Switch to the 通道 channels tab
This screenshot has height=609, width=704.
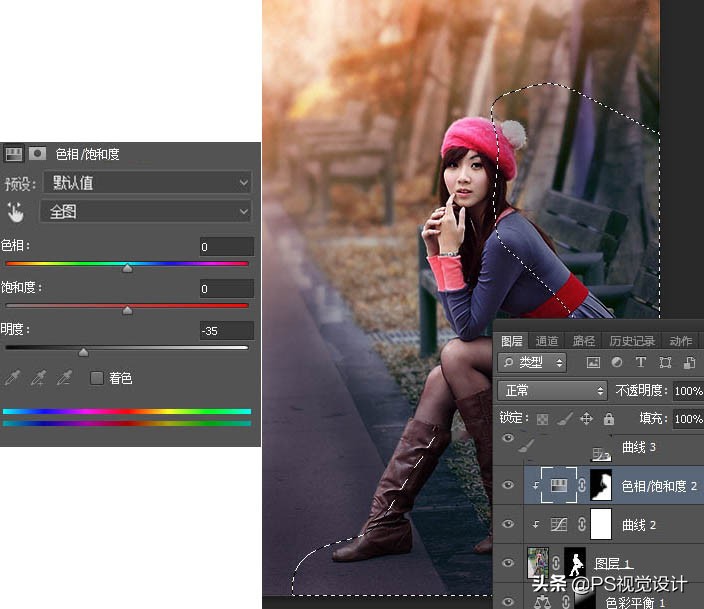pyautogui.click(x=547, y=340)
